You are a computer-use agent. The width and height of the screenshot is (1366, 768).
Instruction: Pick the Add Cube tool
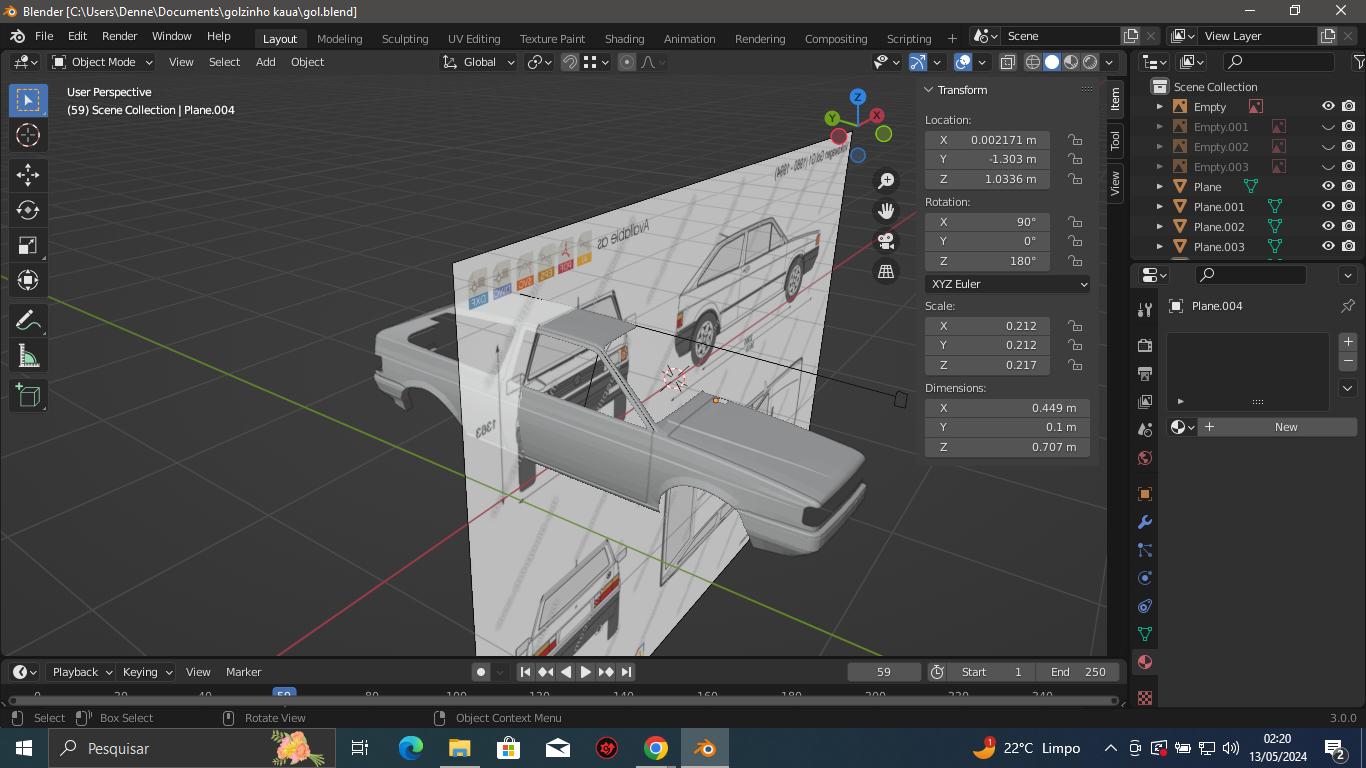(x=28, y=395)
